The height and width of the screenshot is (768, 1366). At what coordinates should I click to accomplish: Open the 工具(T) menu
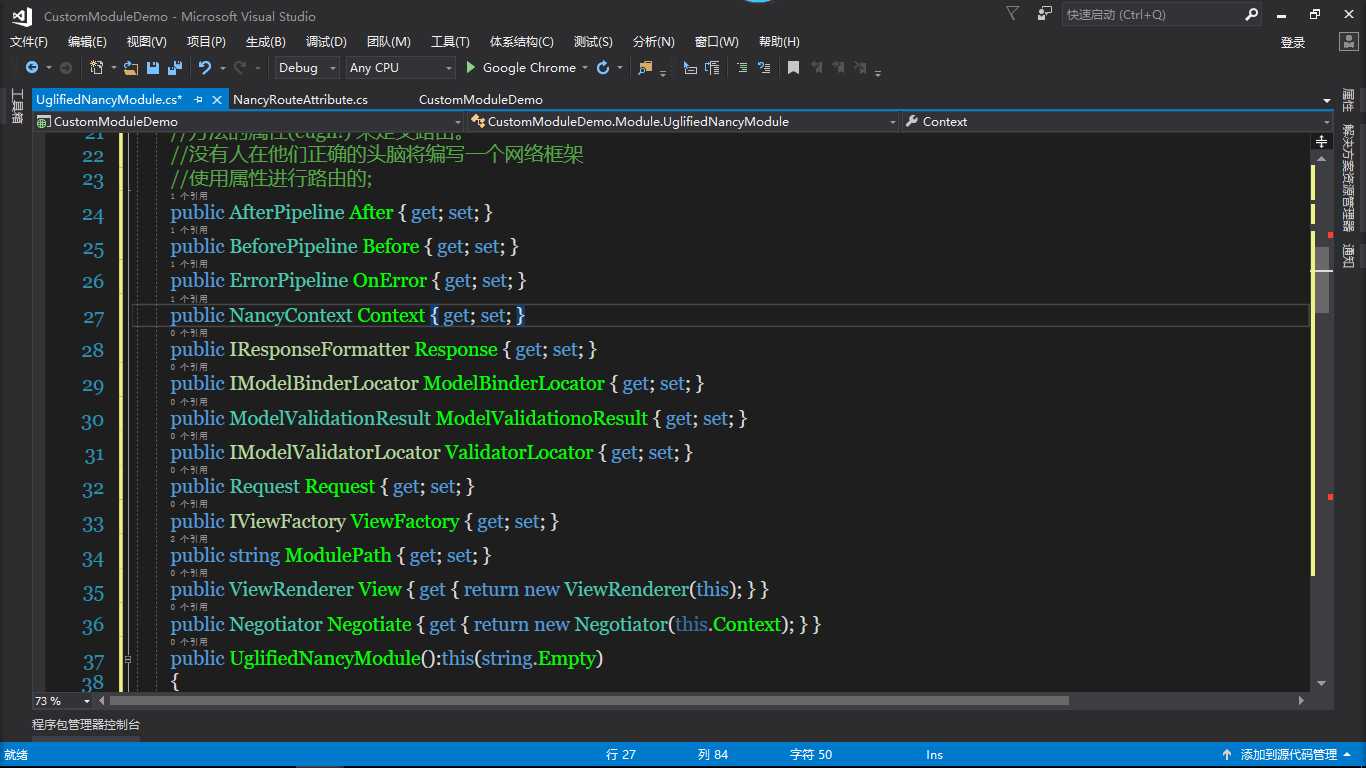(x=450, y=42)
